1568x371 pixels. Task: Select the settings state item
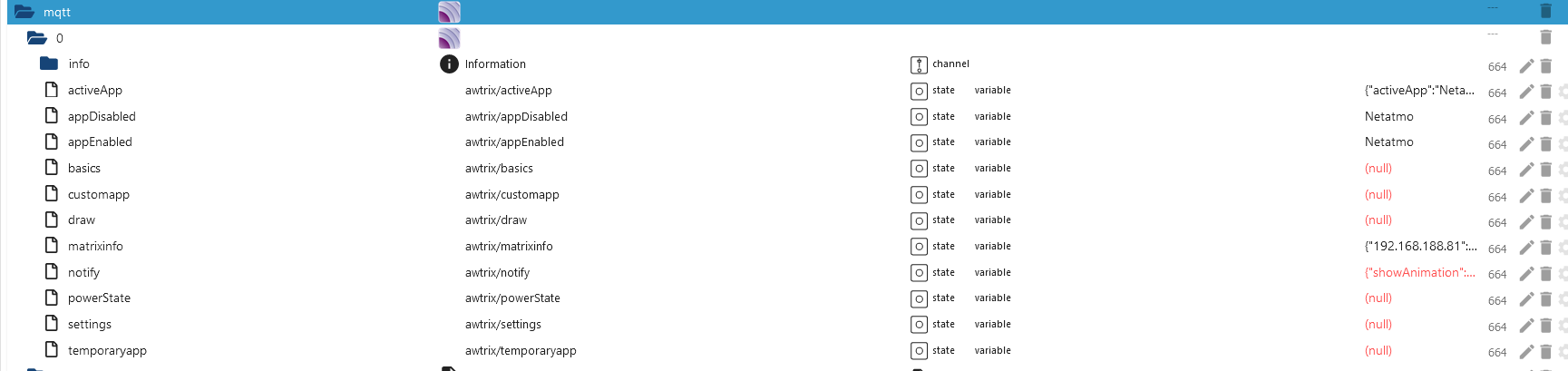click(x=90, y=324)
